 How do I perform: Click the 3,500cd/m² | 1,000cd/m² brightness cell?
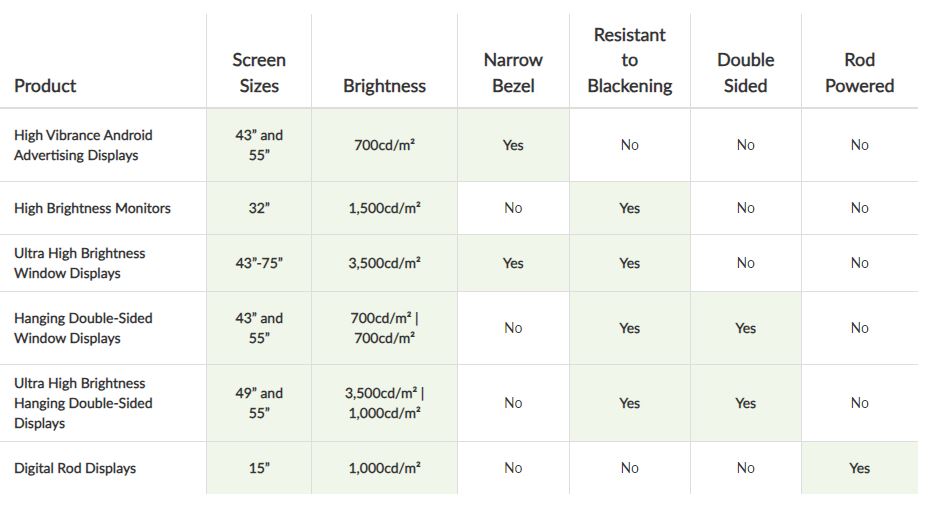[x=385, y=403]
